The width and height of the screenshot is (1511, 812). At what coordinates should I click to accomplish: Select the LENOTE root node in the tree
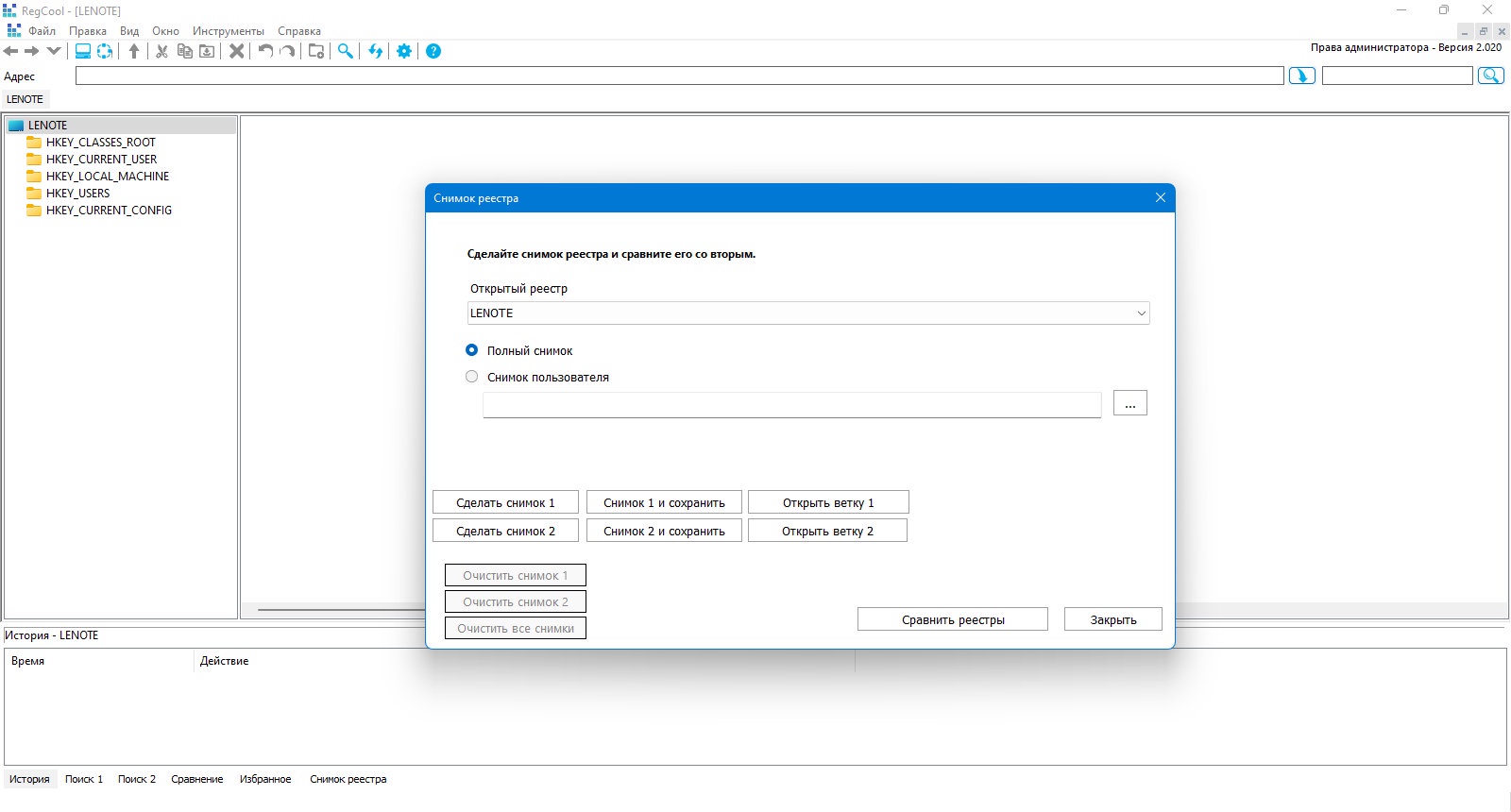click(x=47, y=126)
